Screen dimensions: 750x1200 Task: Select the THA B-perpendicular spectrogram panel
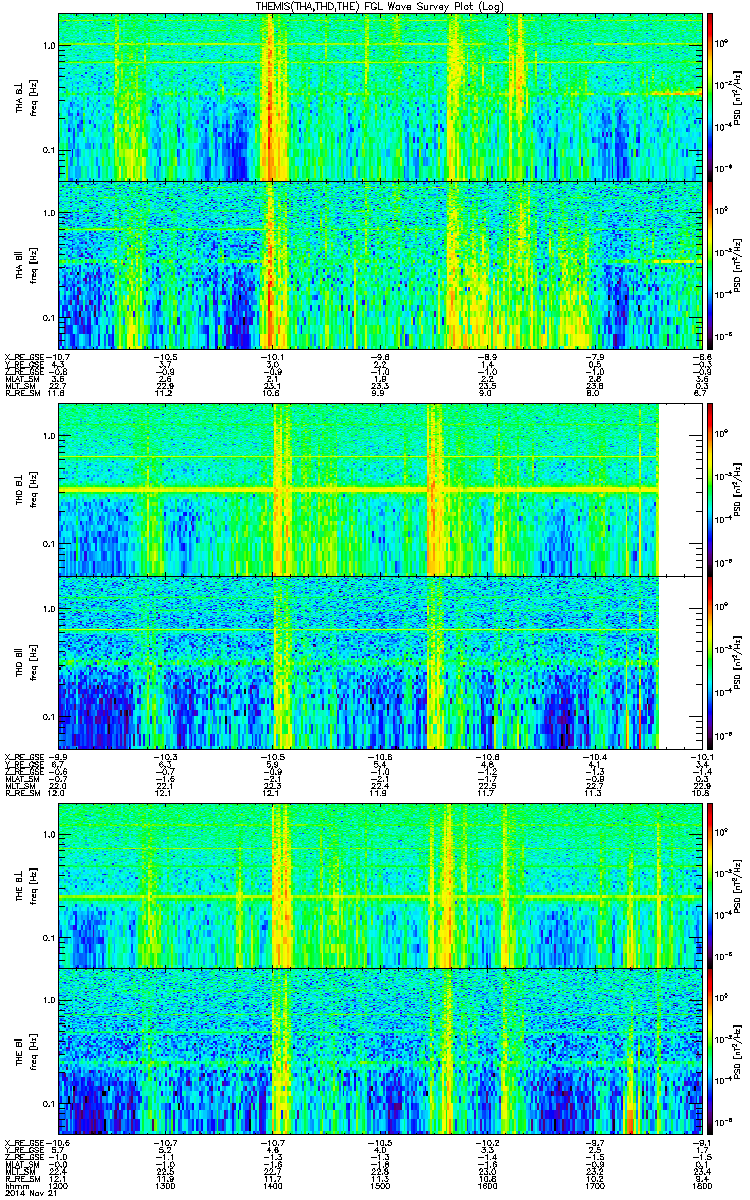379,97
